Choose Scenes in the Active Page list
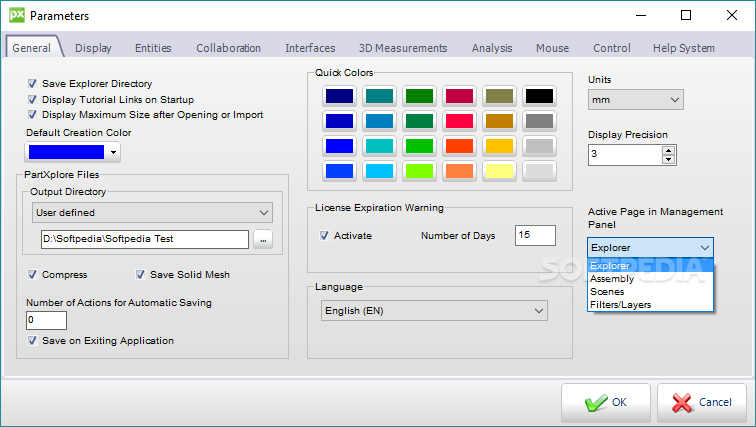This screenshot has width=756, height=427. (650, 292)
